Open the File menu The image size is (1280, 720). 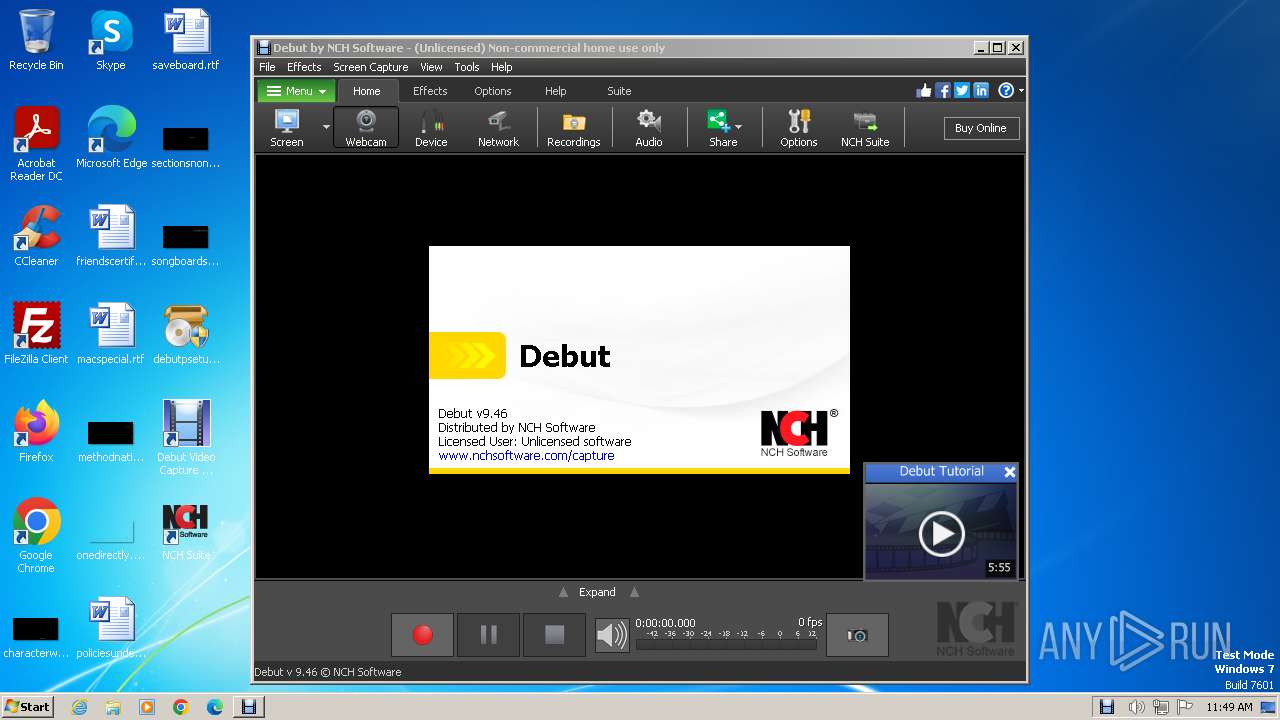coord(267,67)
